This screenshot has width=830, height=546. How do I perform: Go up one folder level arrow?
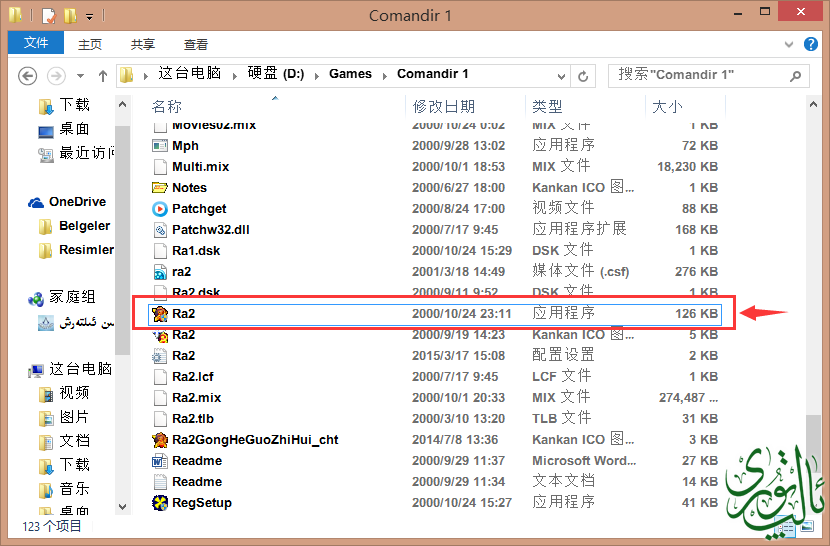point(103,76)
